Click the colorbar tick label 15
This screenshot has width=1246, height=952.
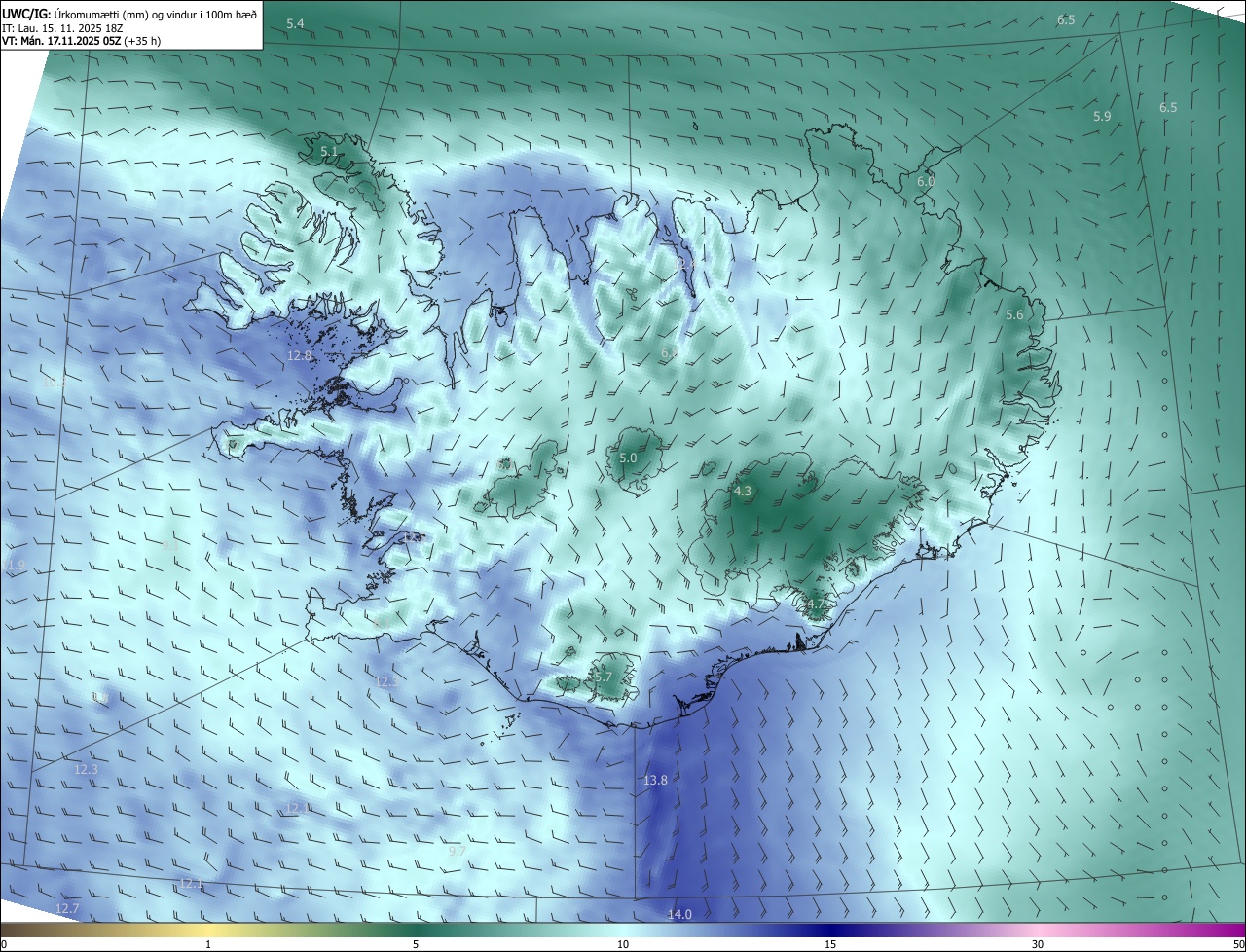coord(830,944)
